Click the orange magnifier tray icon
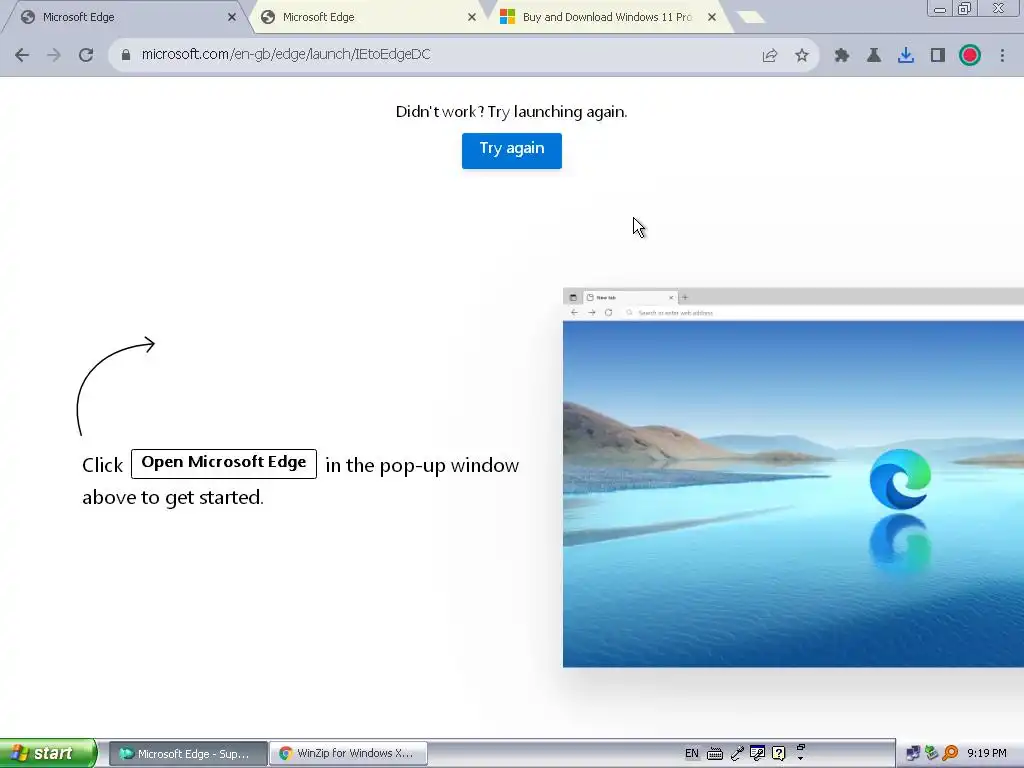 (950, 754)
